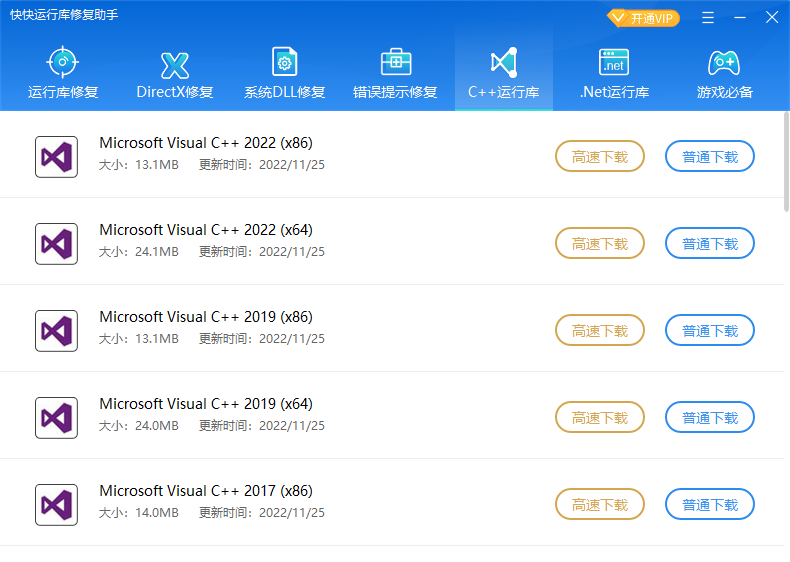The image size is (790, 562).
Task: Select the 游戏必备 gamepad icon
Action: pos(724,63)
